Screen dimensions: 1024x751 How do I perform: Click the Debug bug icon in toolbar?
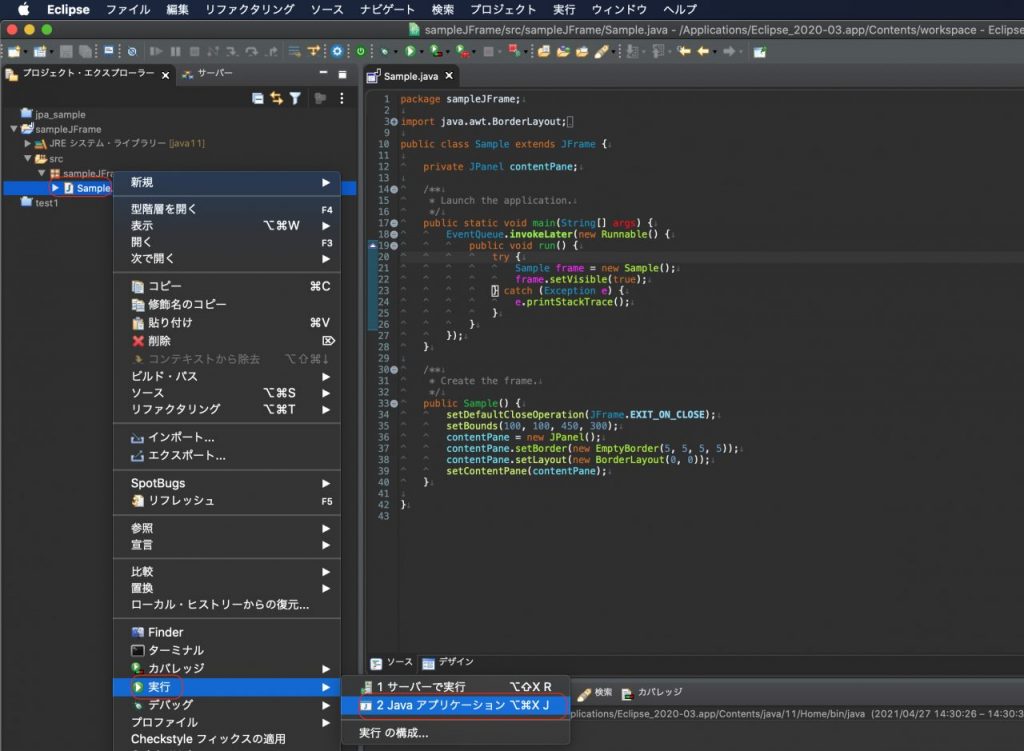(384, 51)
